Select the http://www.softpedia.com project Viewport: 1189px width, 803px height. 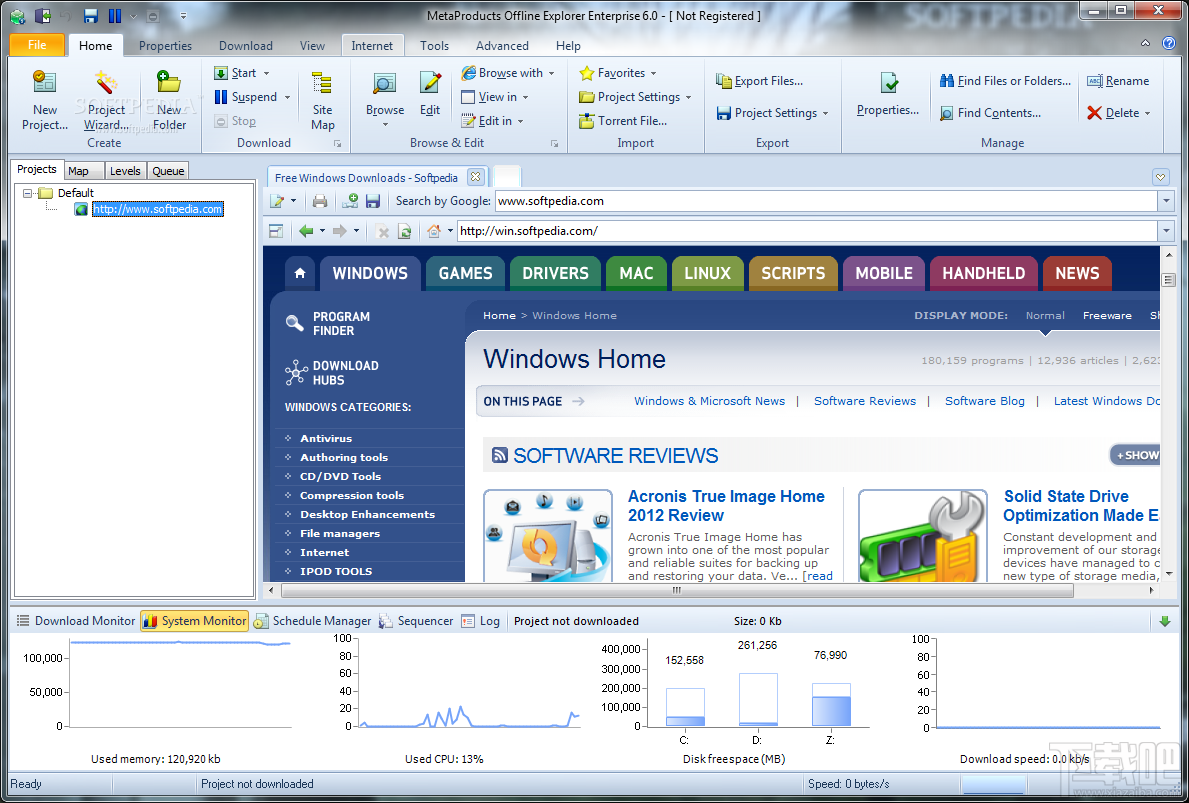click(158, 209)
